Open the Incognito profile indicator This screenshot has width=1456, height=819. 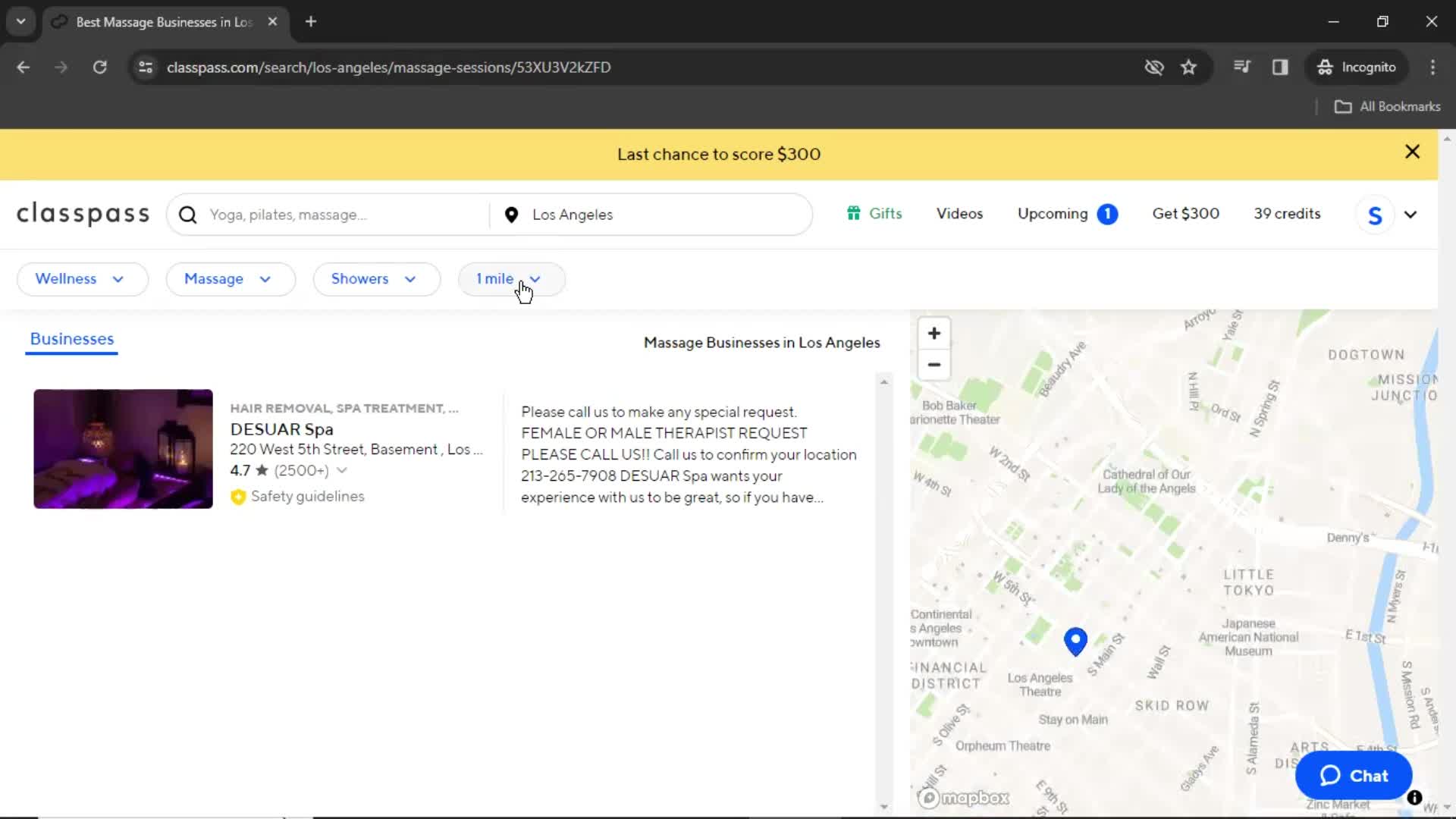[1357, 67]
